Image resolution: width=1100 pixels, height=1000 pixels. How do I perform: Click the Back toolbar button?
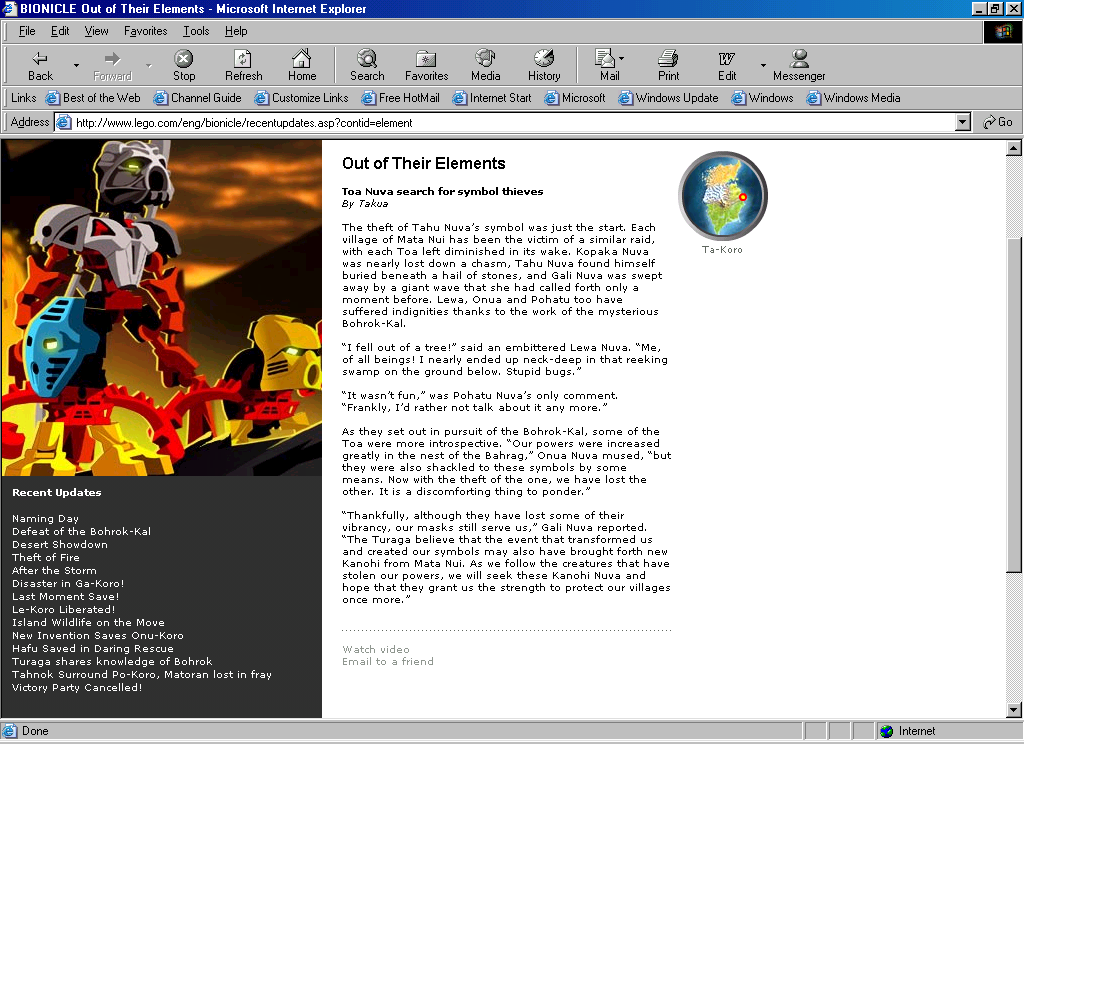coord(40,65)
